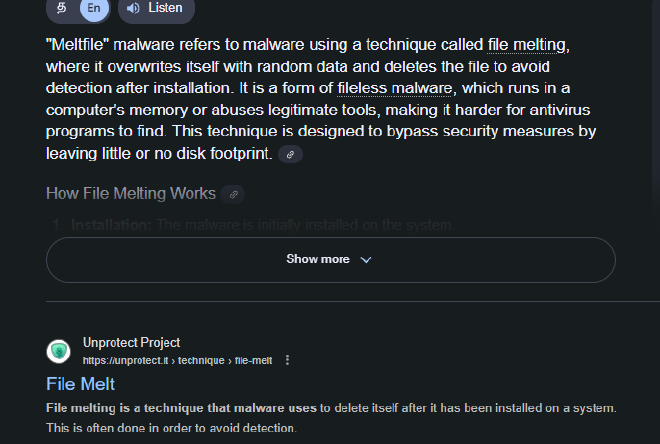Click link icon beside "How File Melting Works"

(x=233, y=194)
